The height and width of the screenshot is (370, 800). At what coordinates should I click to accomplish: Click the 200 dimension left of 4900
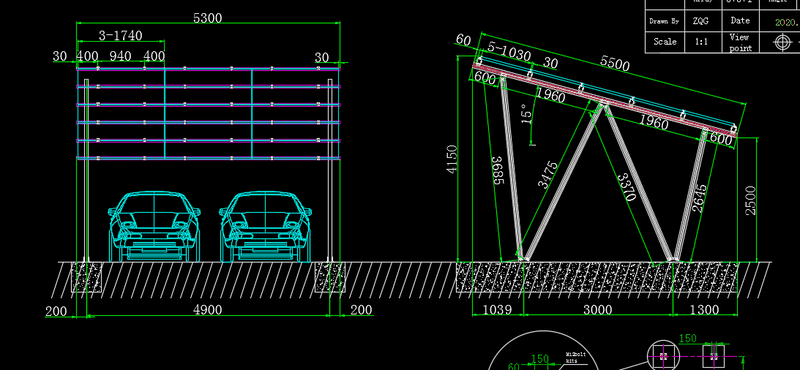tap(56, 311)
